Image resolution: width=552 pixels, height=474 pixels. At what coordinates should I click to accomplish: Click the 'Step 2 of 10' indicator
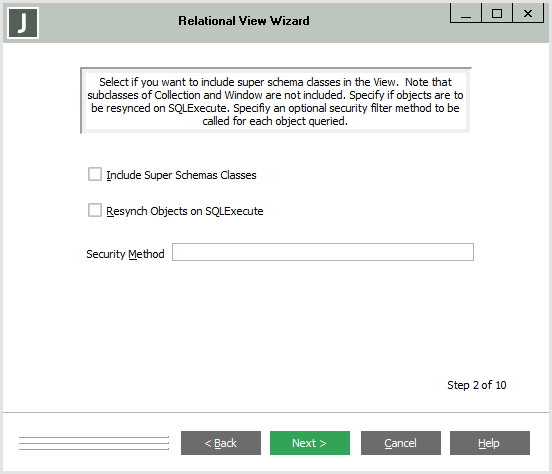(477, 385)
